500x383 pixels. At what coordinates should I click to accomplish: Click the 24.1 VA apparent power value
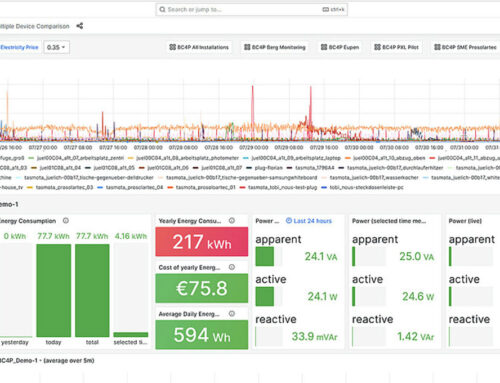tap(321, 256)
